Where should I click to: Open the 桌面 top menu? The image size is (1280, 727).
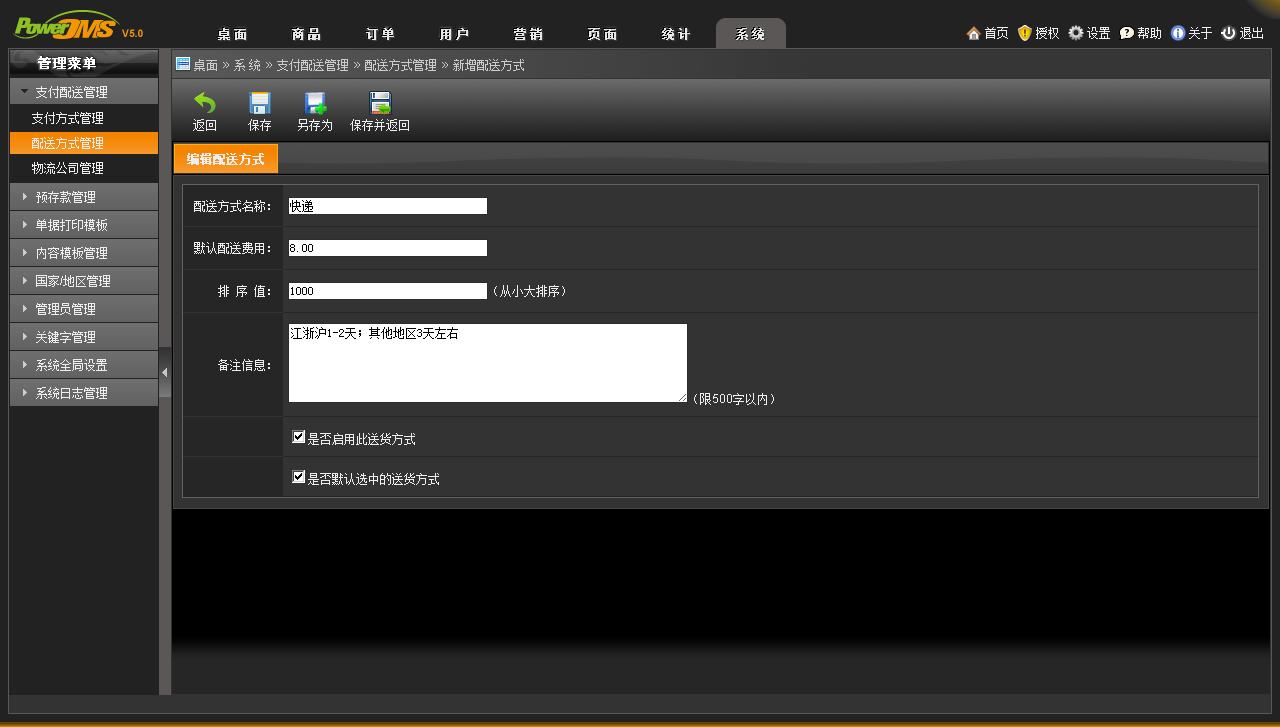232,34
